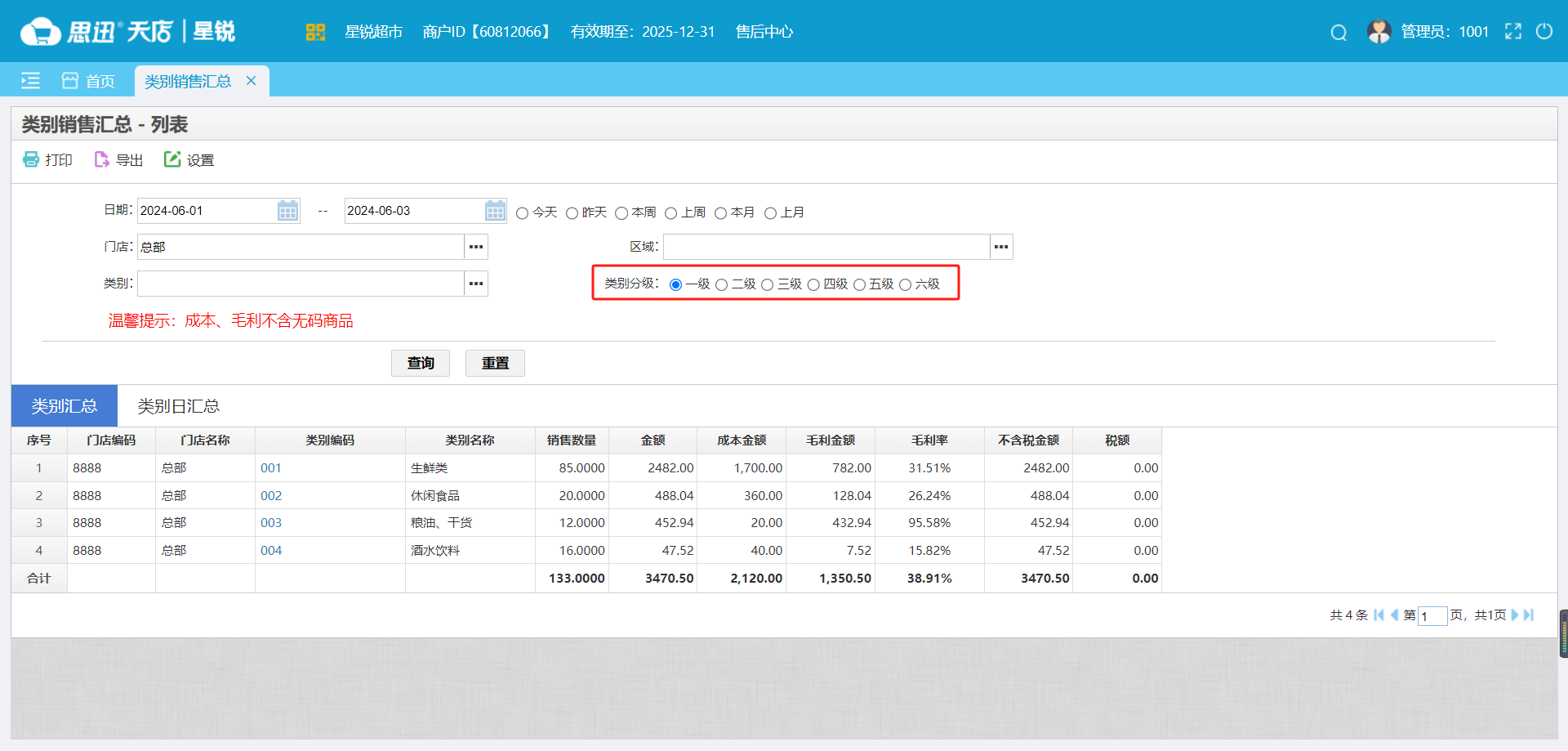Open the start date calendar icon

tap(287, 211)
